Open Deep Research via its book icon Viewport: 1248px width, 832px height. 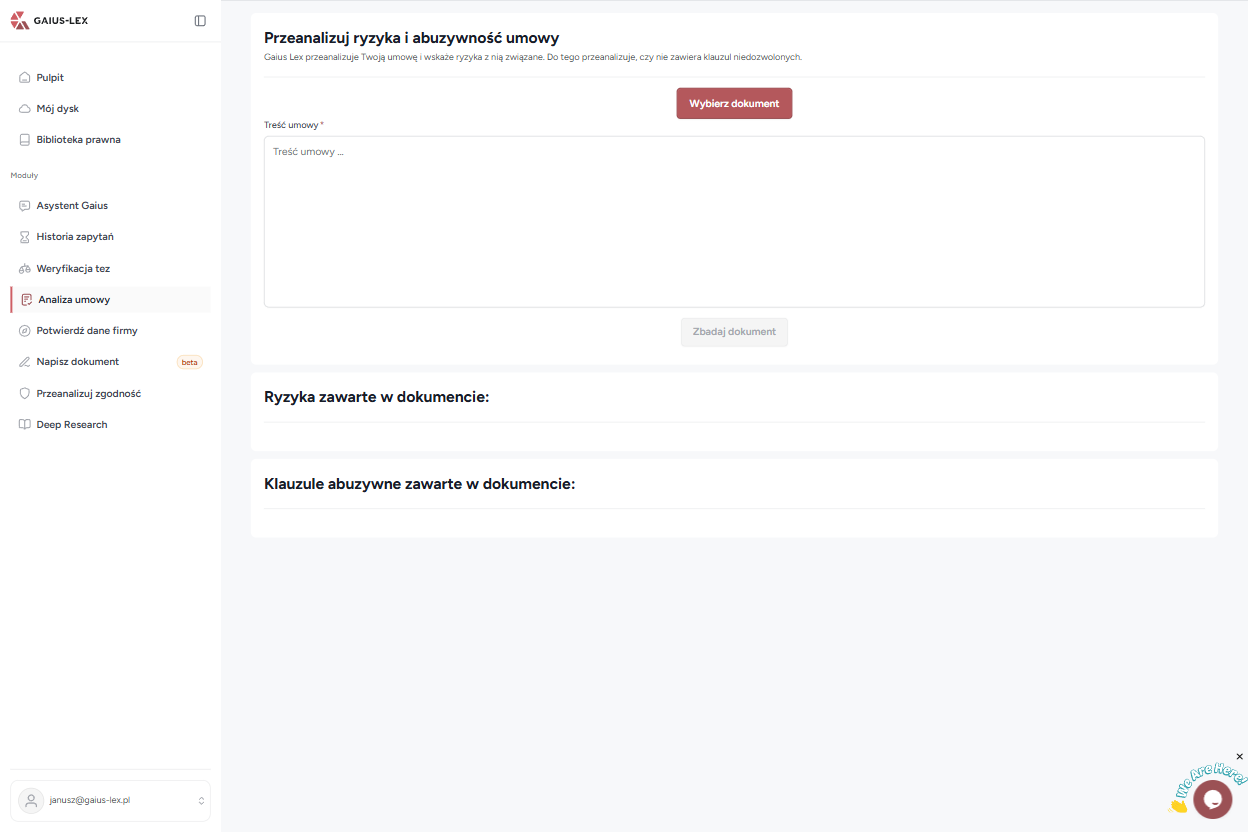[22, 424]
